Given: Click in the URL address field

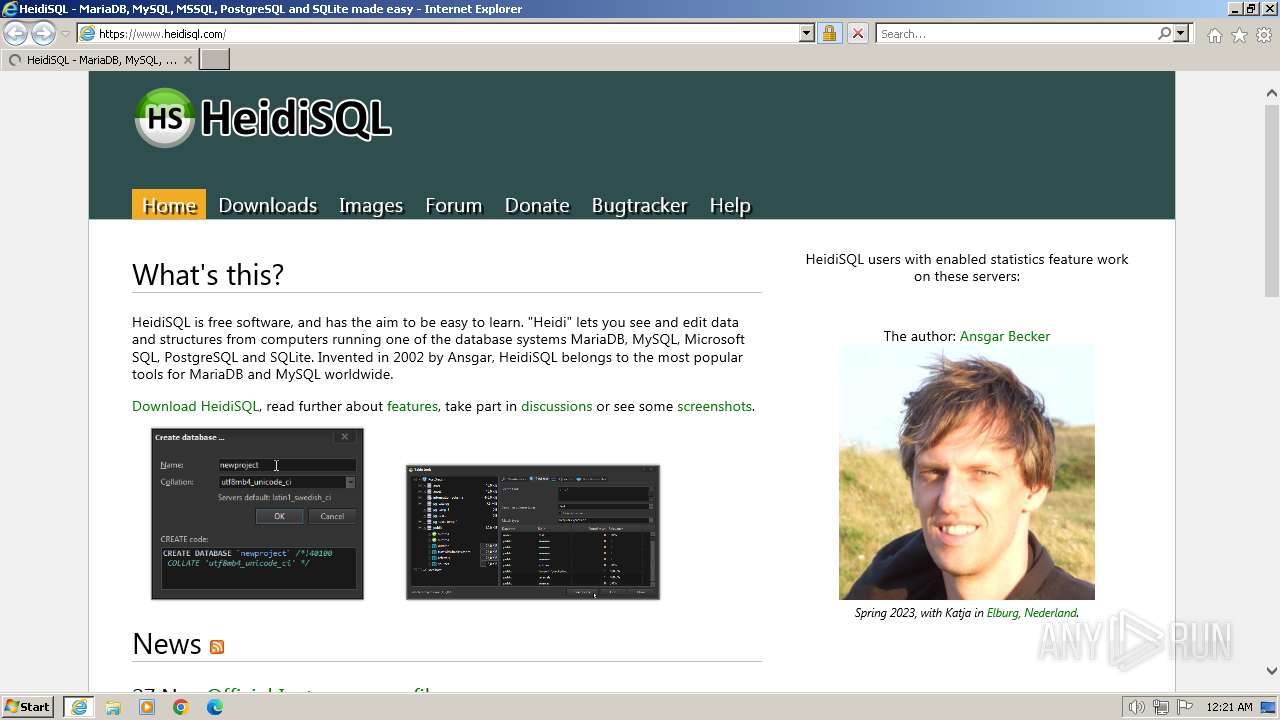Looking at the screenshot, I should tap(445, 33).
